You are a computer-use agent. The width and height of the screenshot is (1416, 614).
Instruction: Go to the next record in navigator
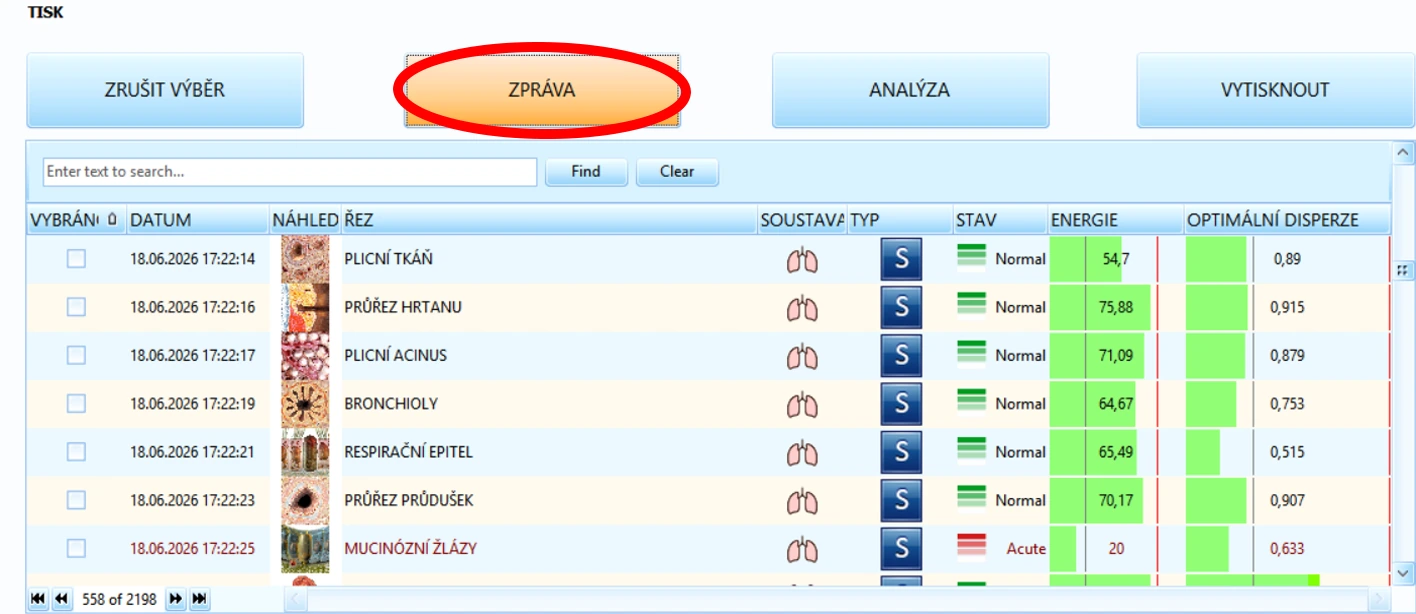click(175, 599)
